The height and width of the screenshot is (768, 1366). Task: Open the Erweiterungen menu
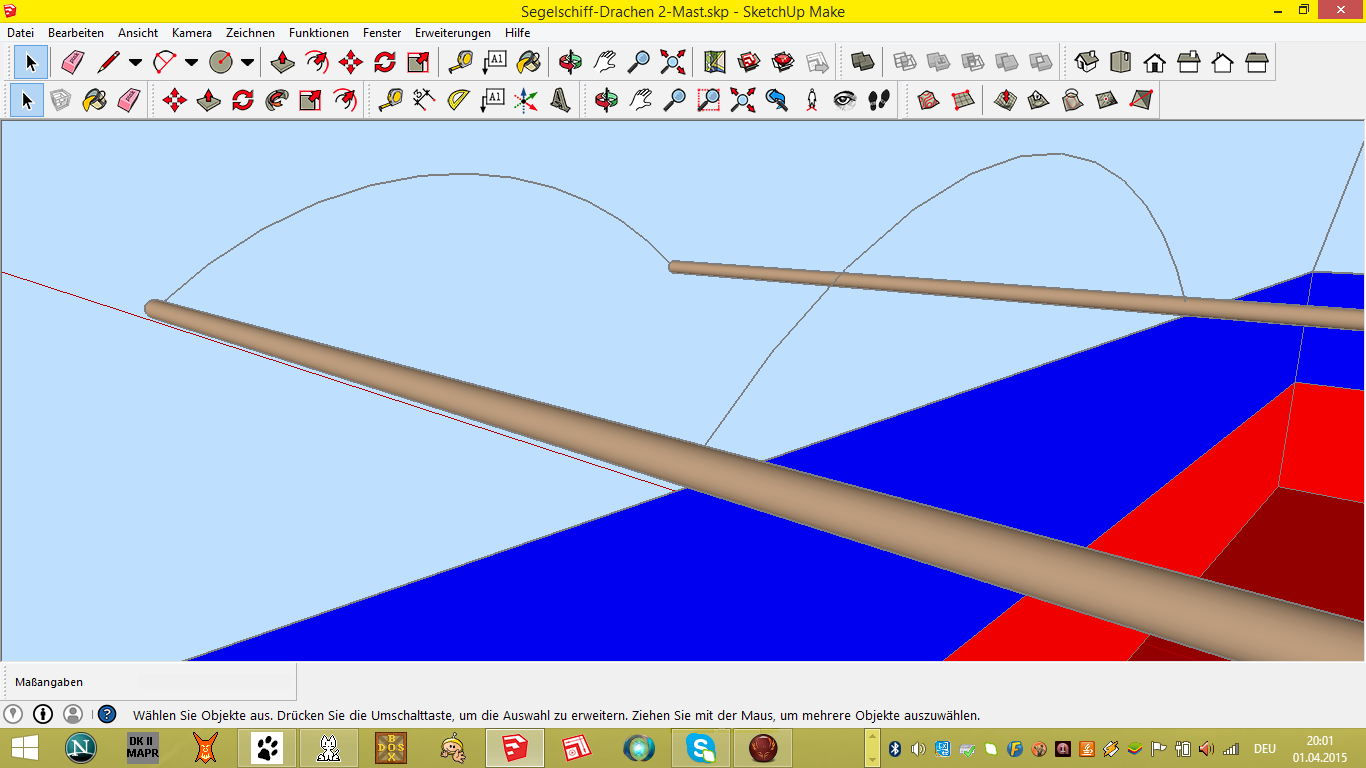tap(453, 33)
